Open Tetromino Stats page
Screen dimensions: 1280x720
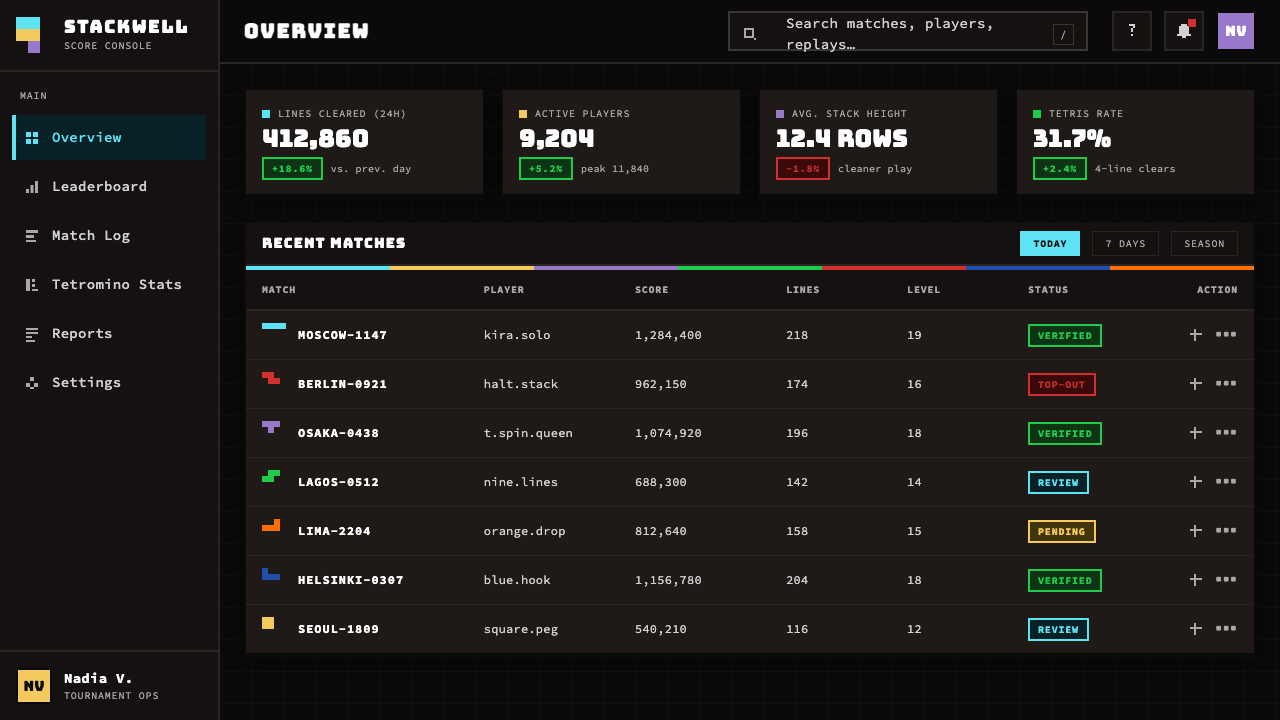click(109, 284)
